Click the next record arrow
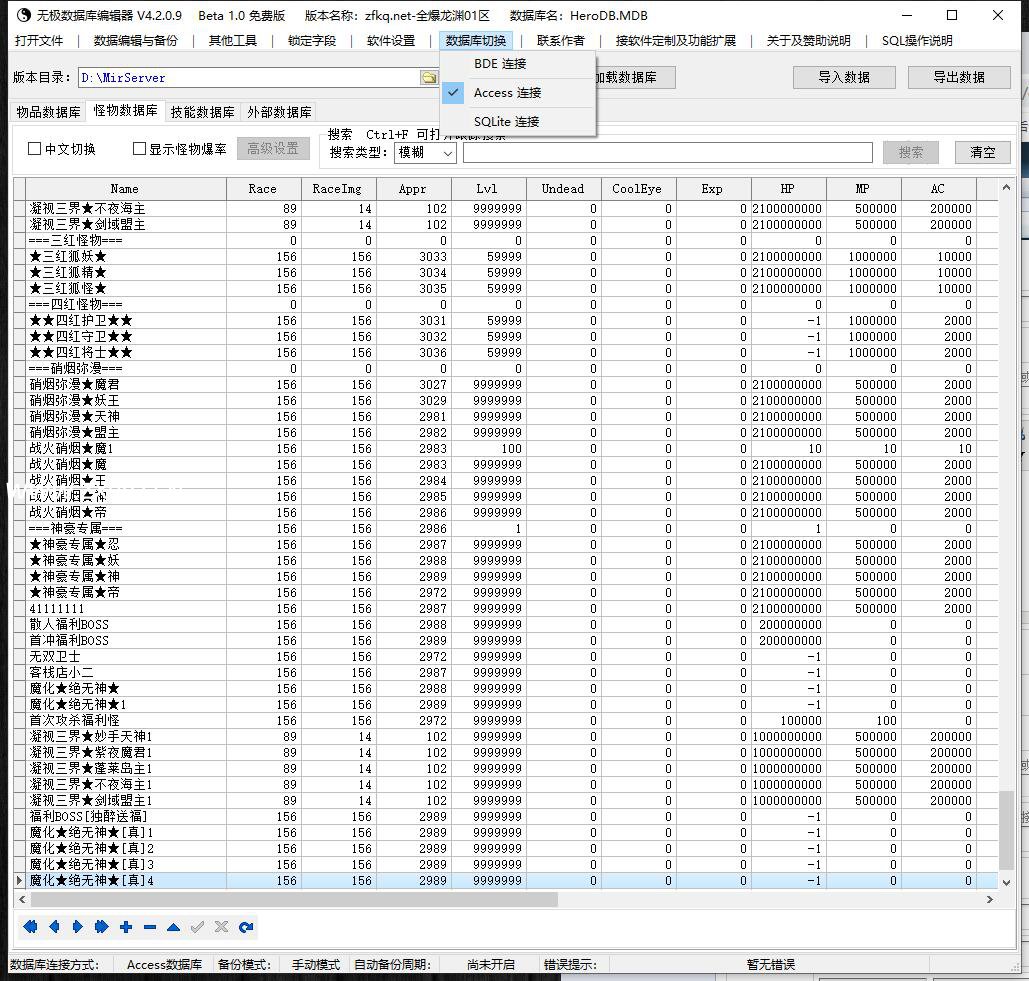Image resolution: width=1029 pixels, height=981 pixels. point(78,927)
